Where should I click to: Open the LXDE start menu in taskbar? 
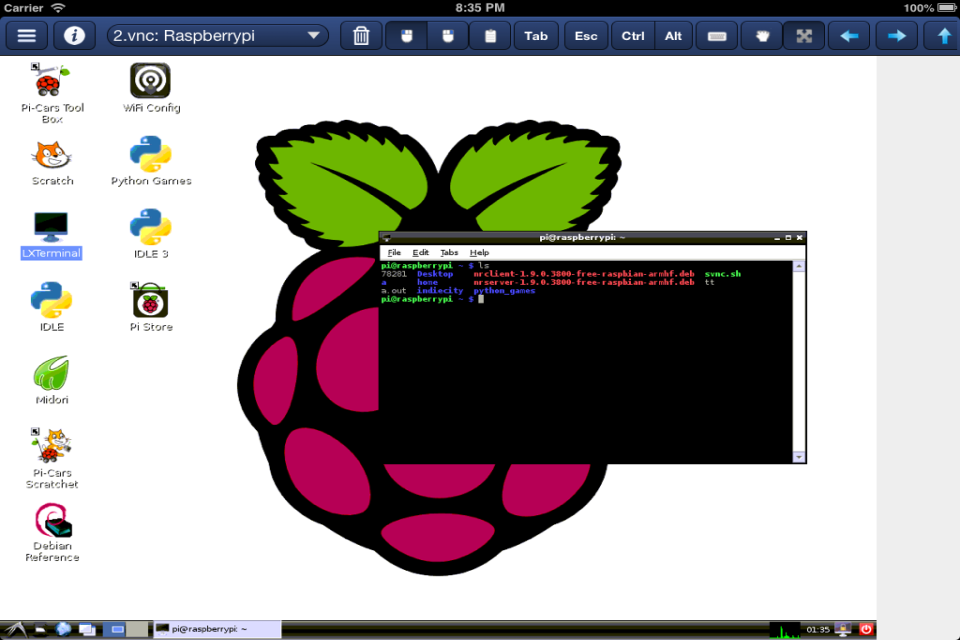pyautogui.click(x=15, y=629)
